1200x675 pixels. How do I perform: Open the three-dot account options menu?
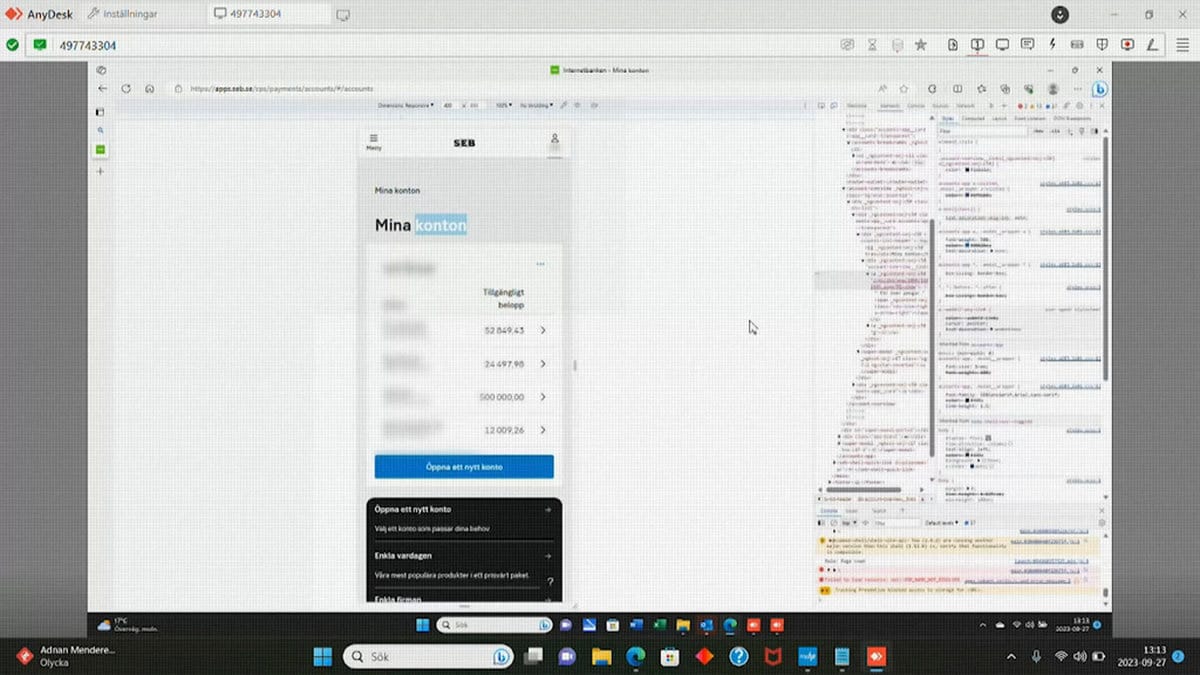click(x=540, y=264)
